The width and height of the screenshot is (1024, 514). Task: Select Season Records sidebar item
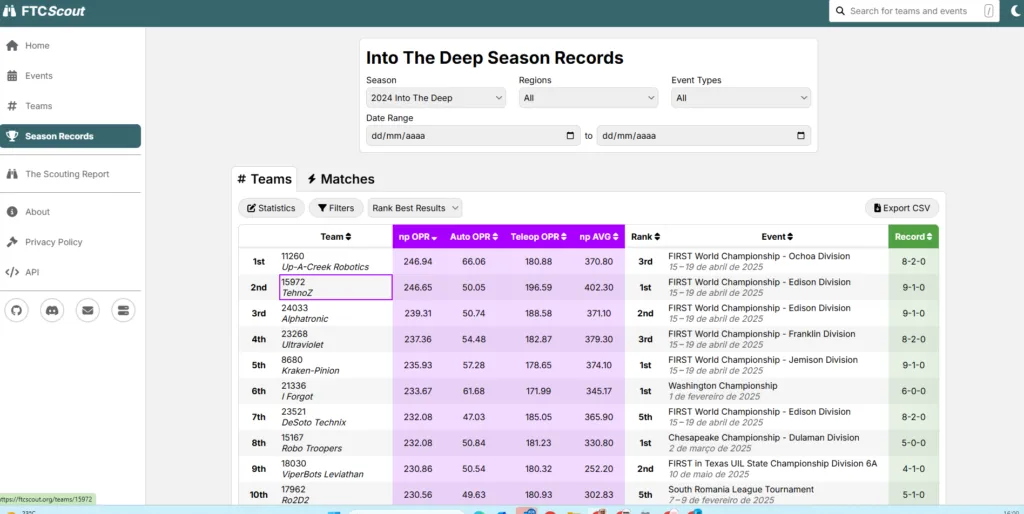(x=71, y=136)
